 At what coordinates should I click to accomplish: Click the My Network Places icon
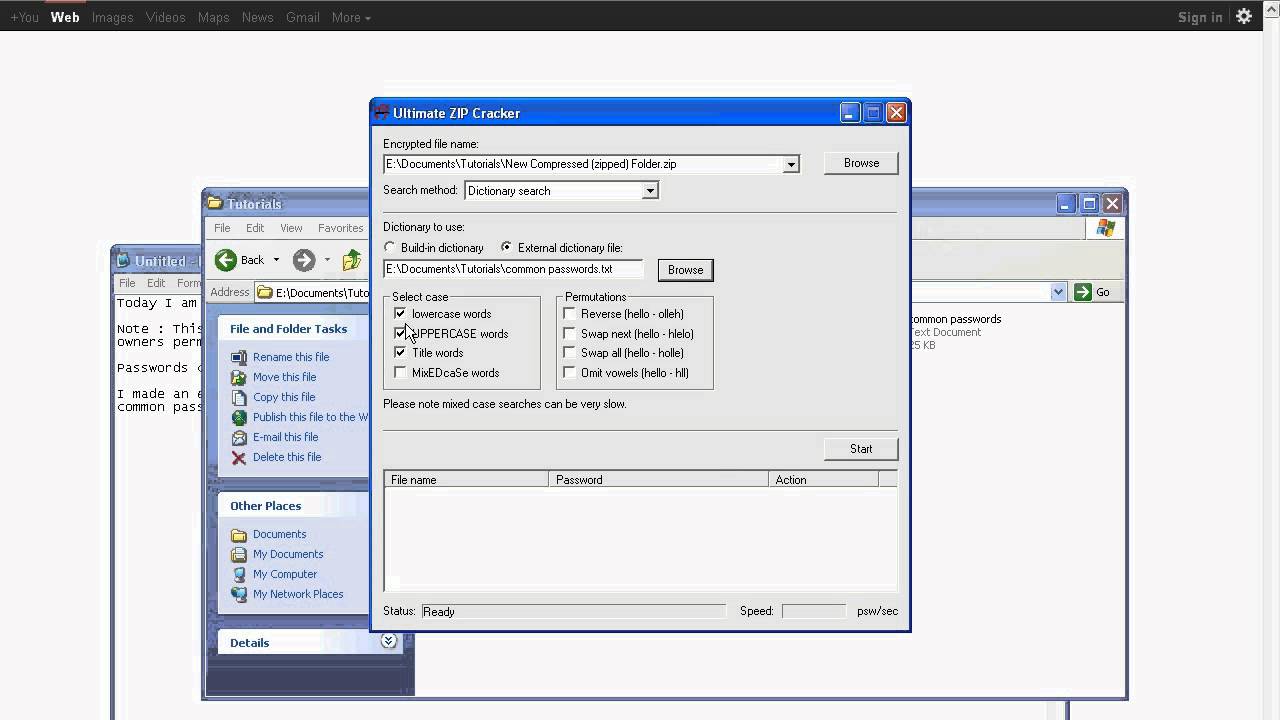click(239, 594)
